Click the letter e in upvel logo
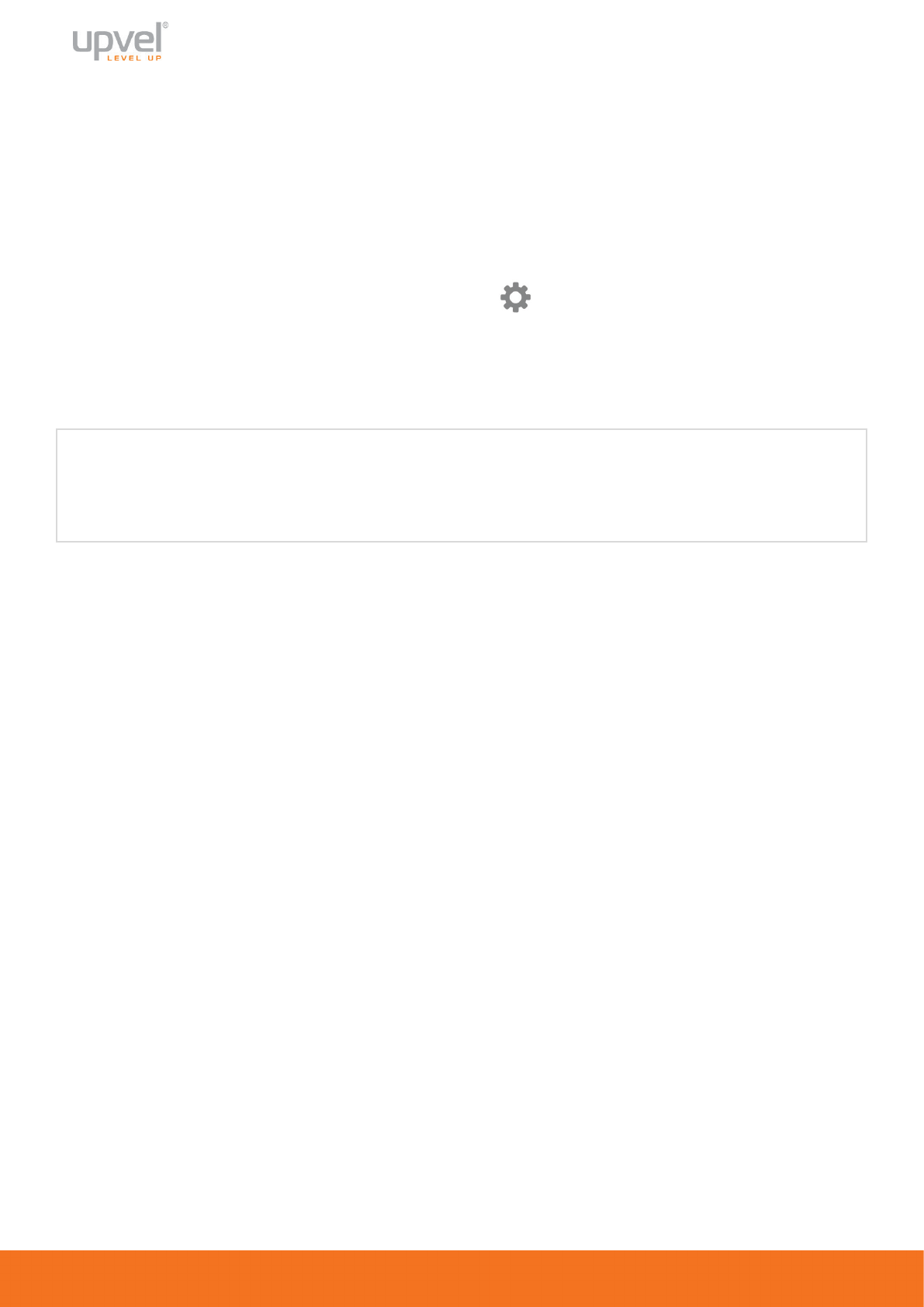 point(144,42)
